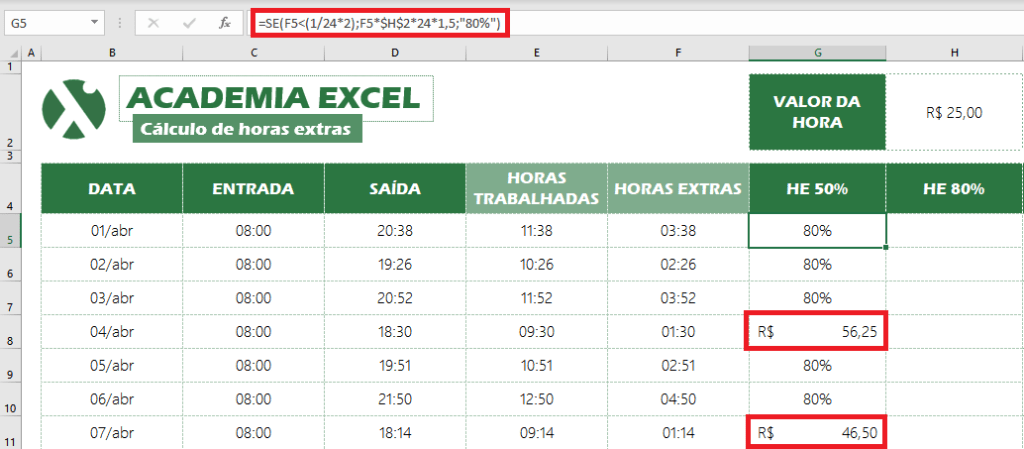Select the 01/abr date cell
Viewport: 1024px width, 449px height.
[112, 230]
